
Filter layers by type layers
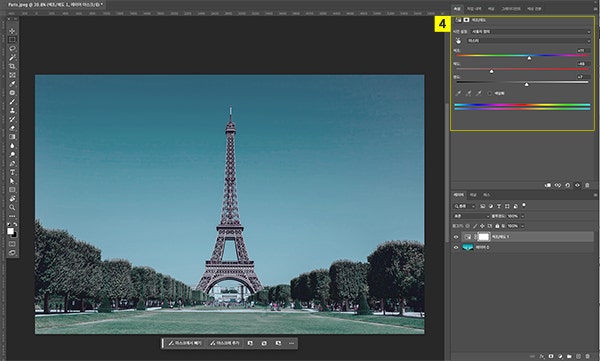tap(499, 206)
